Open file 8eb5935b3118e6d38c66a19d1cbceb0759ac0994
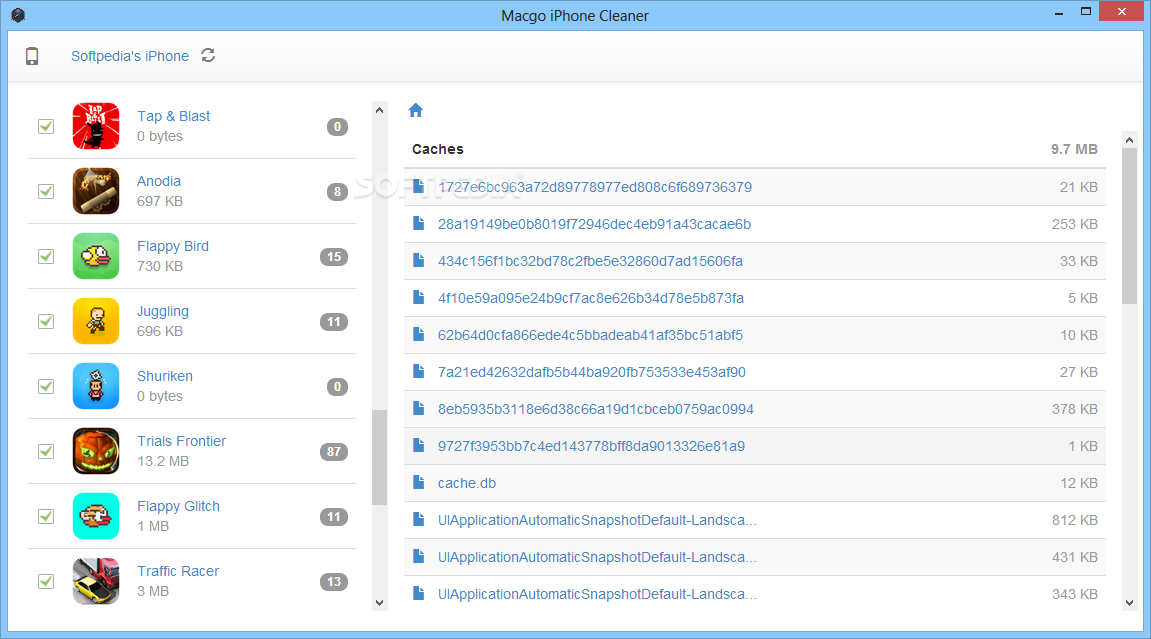The image size is (1151, 639). tap(595, 409)
